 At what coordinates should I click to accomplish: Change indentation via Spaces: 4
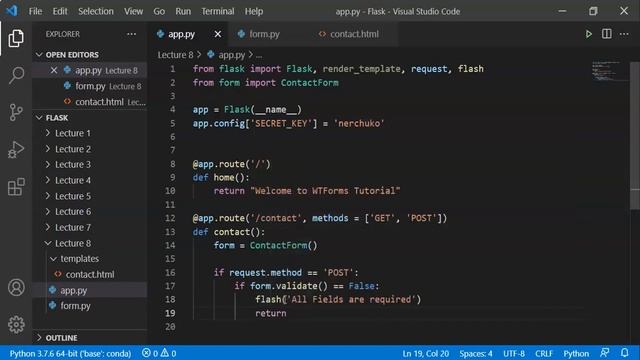[x=476, y=353]
